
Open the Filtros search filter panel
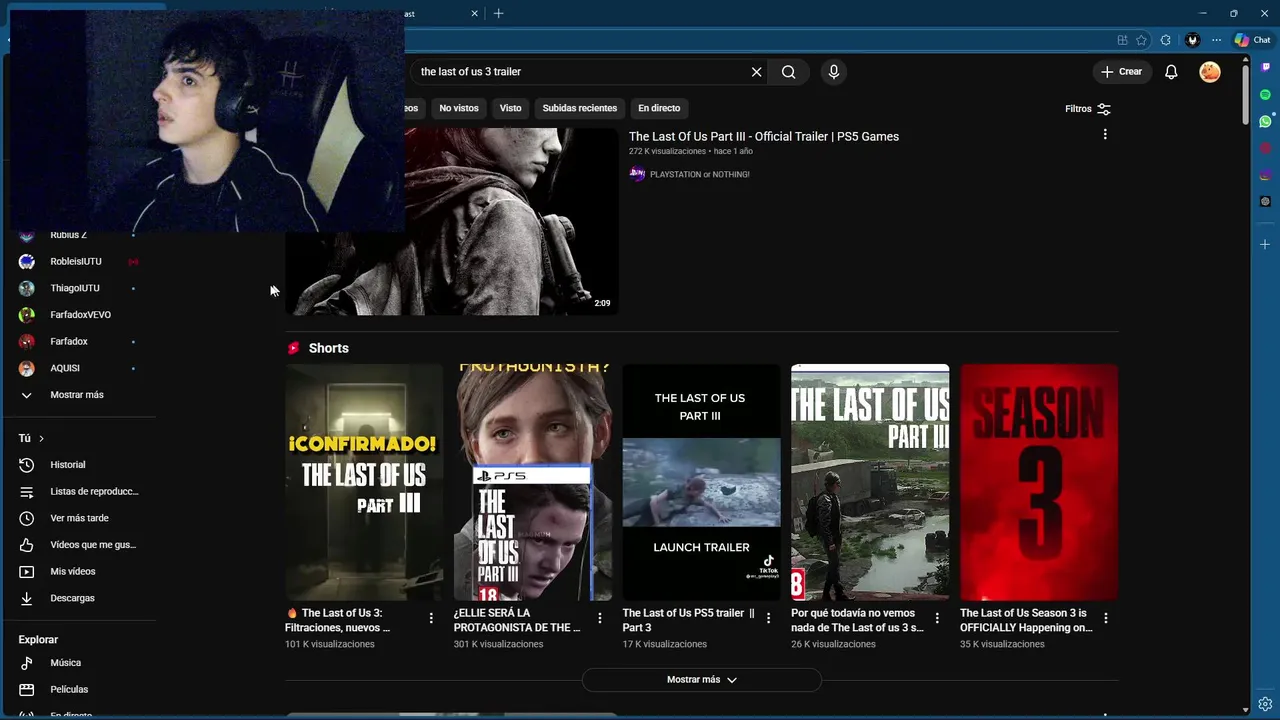click(x=1088, y=109)
